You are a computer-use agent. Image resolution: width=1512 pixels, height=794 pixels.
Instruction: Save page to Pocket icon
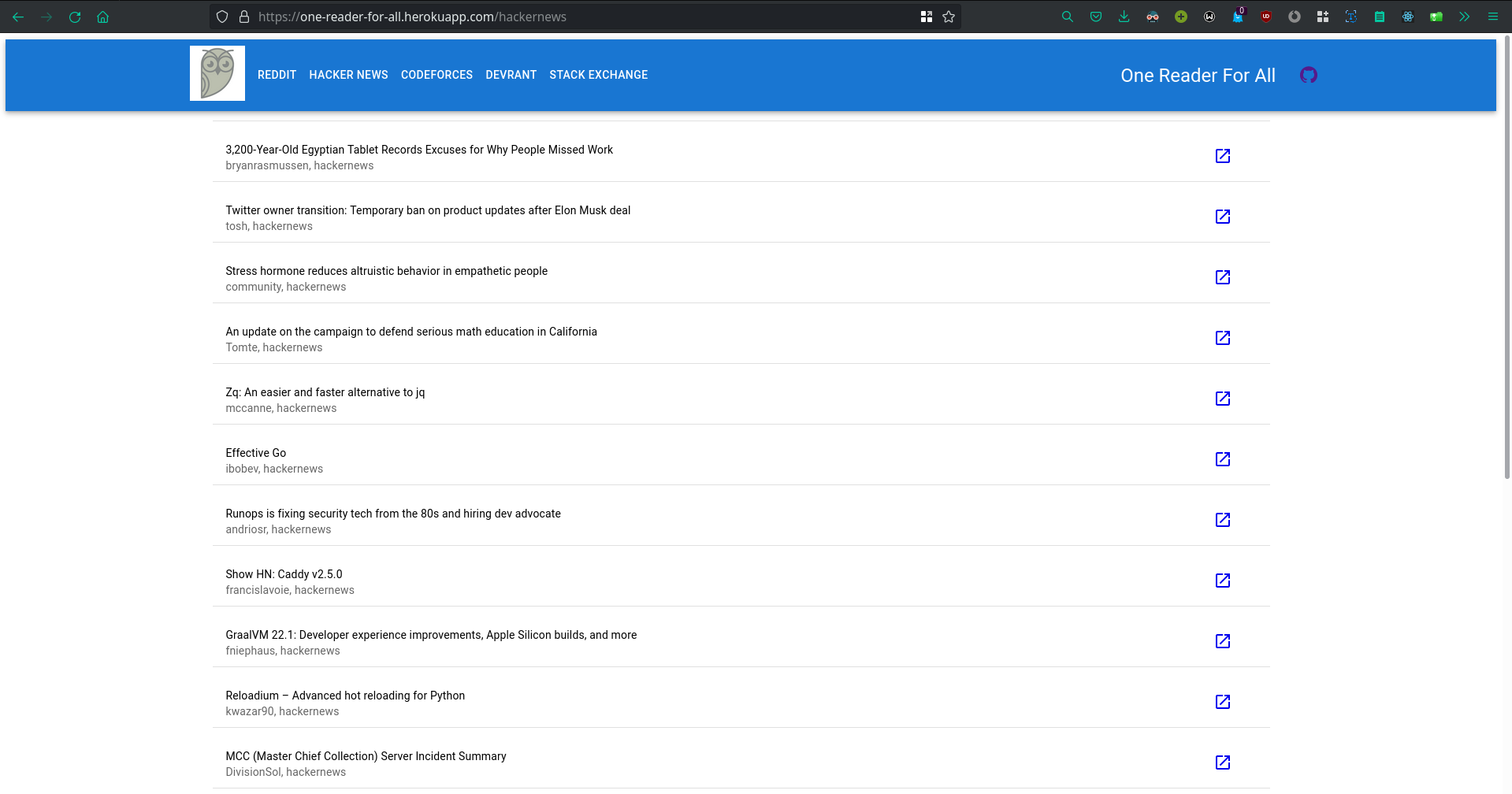point(1096,17)
